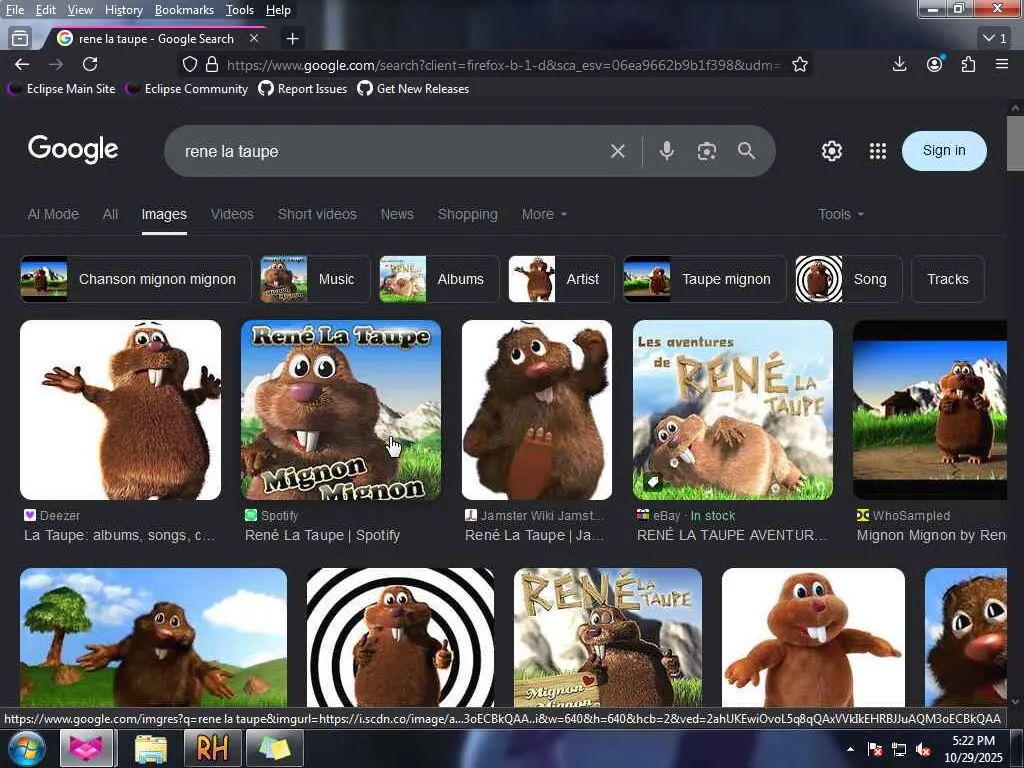Bookmark this page with the star icon

coord(799,65)
